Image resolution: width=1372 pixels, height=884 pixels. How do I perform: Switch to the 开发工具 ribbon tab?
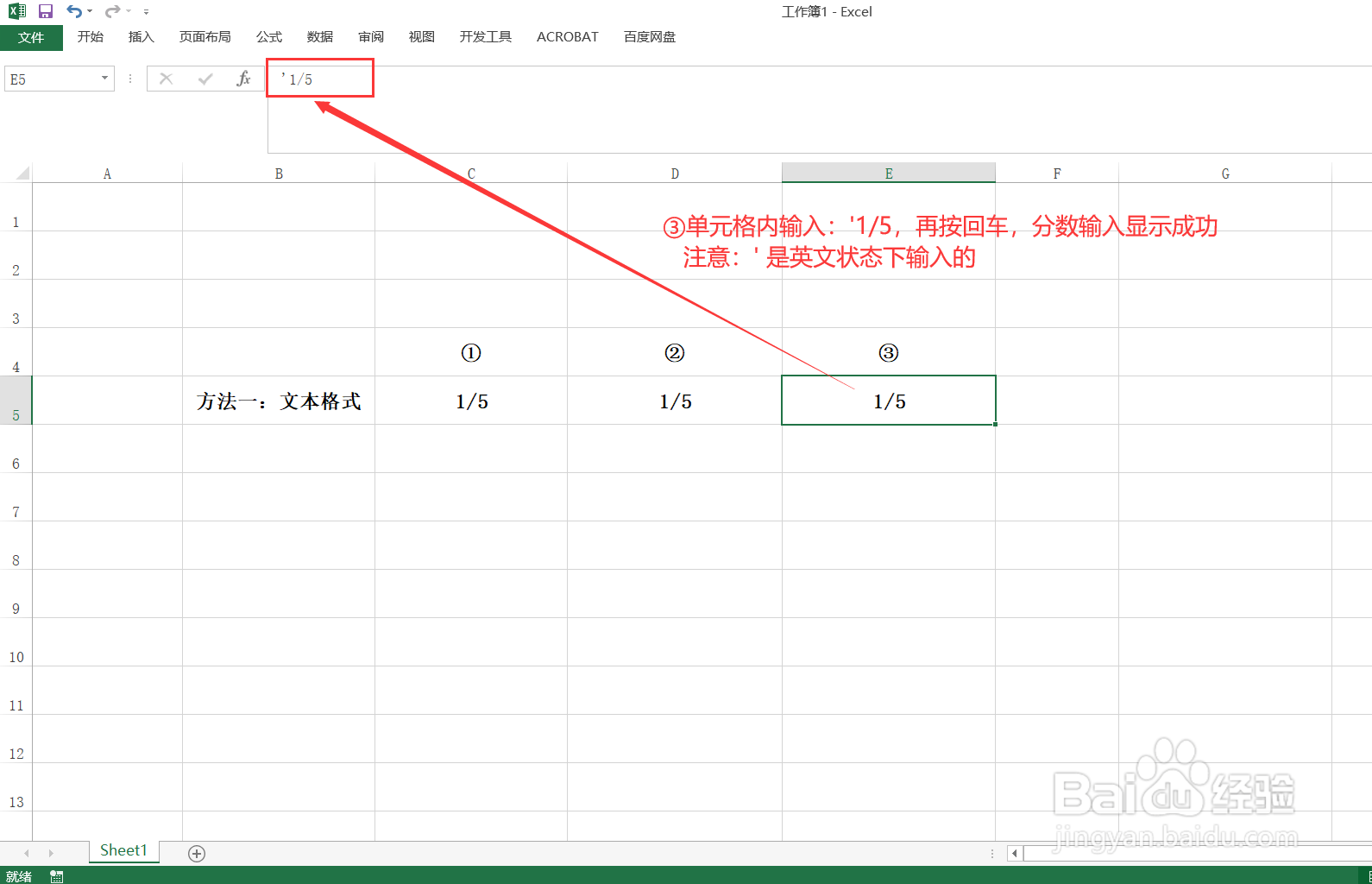coord(486,37)
